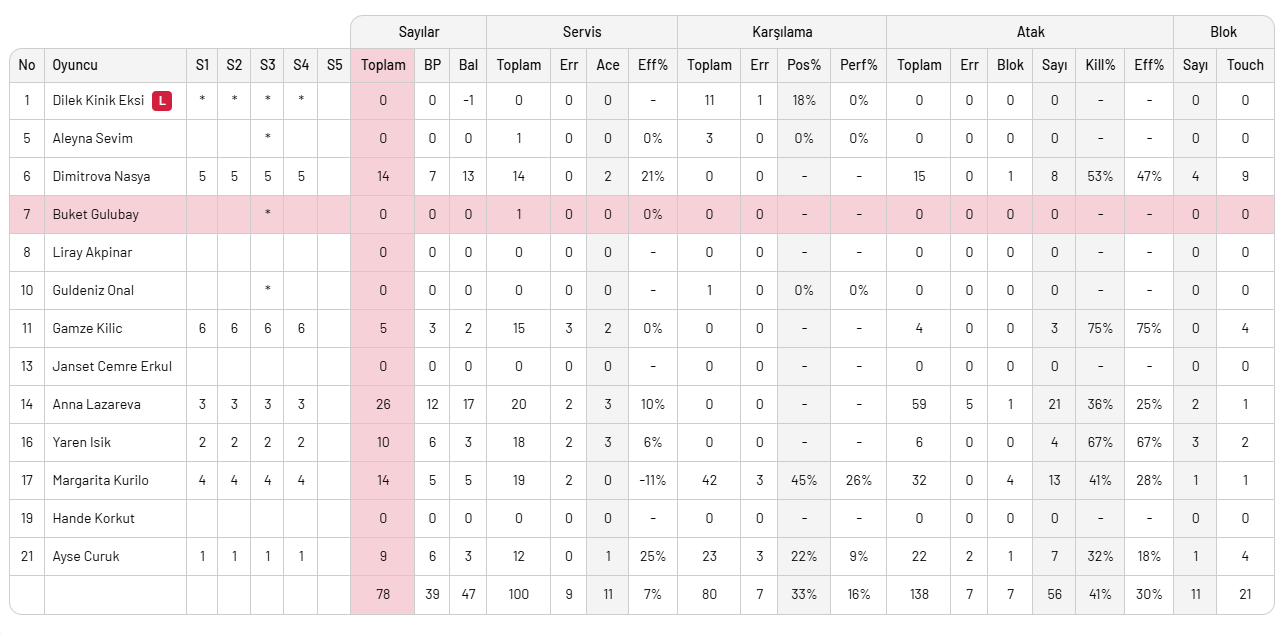Image resolution: width=1283 pixels, height=634 pixels.
Task: Select the Sayılar group header
Action: [418, 32]
